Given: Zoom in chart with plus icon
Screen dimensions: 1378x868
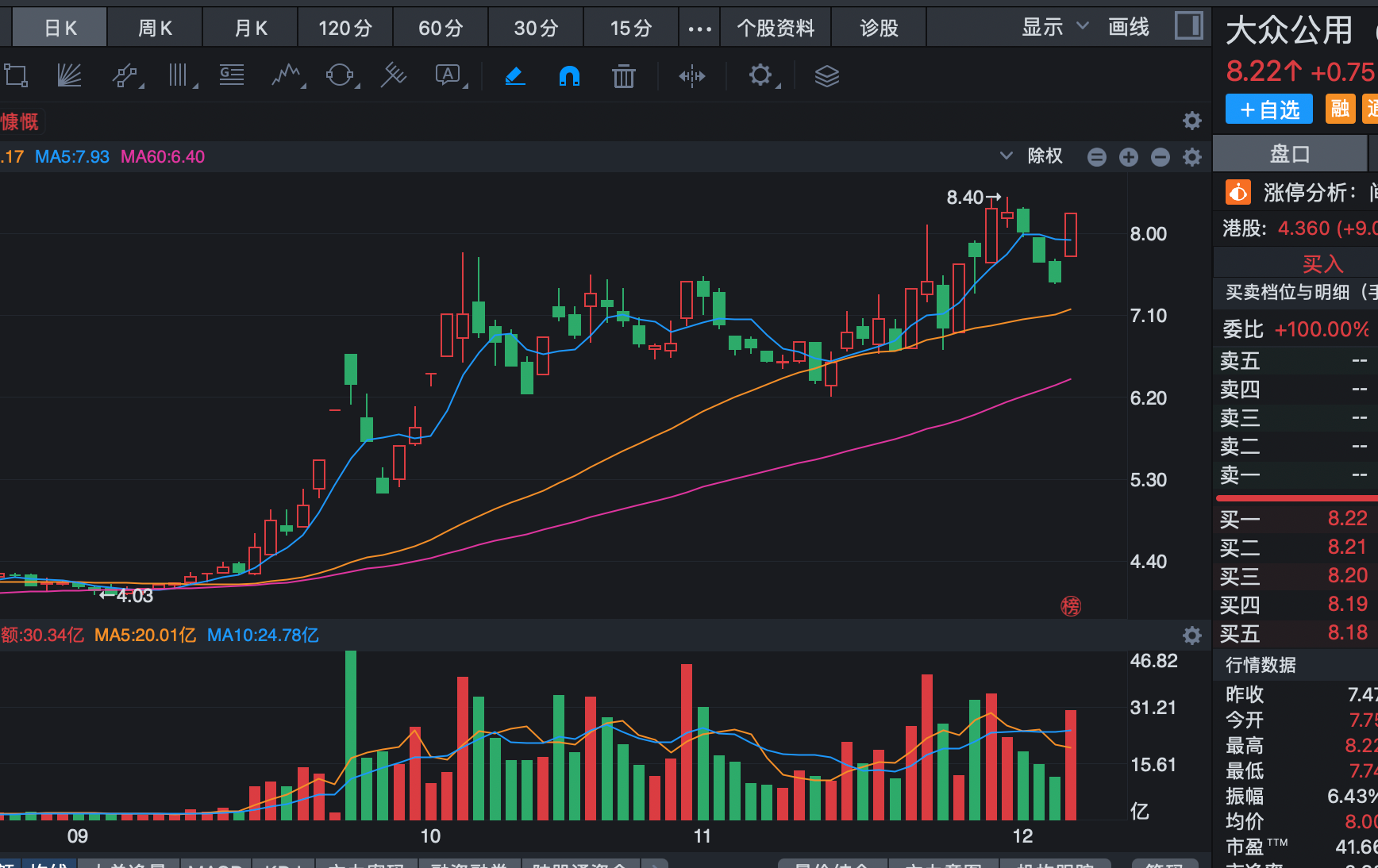Looking at the screenshot, I should (x=1128, y=157).
